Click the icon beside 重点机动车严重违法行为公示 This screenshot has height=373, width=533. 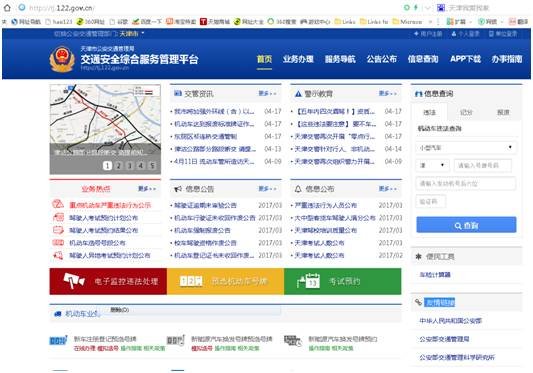[58, 205]
